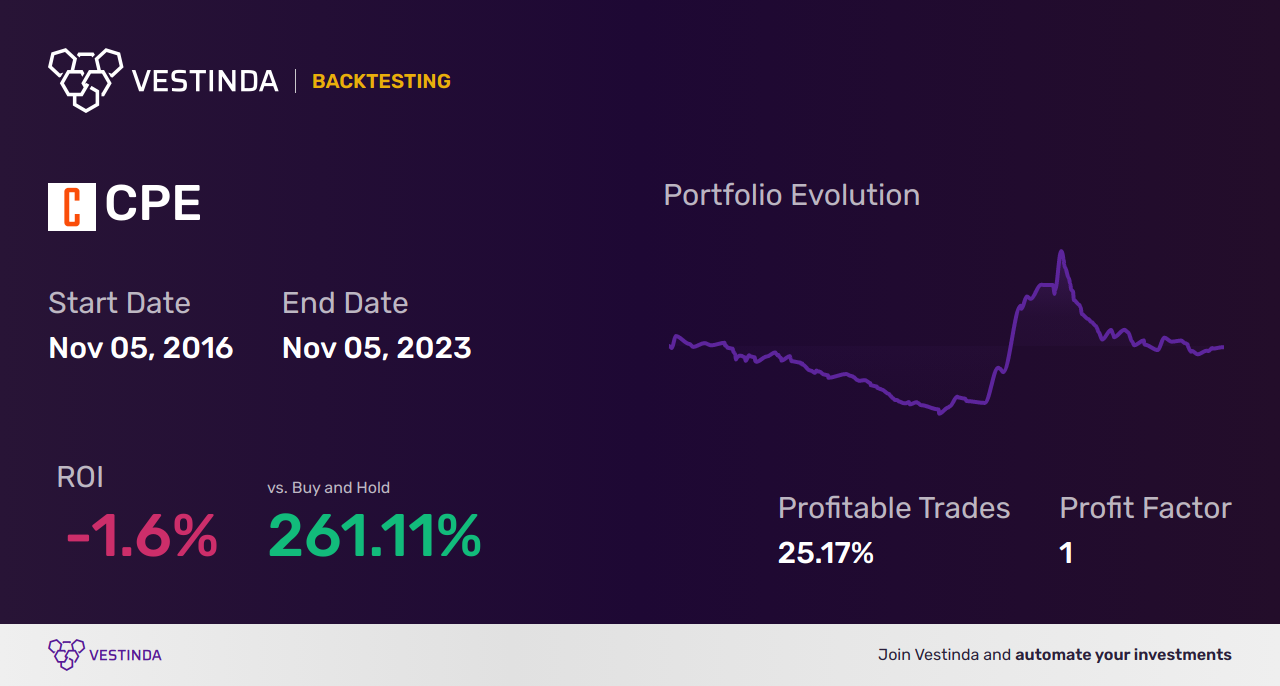1280x686 pixels.
Task: Click the VESTINDA text in footer
Action: [125, 655]
